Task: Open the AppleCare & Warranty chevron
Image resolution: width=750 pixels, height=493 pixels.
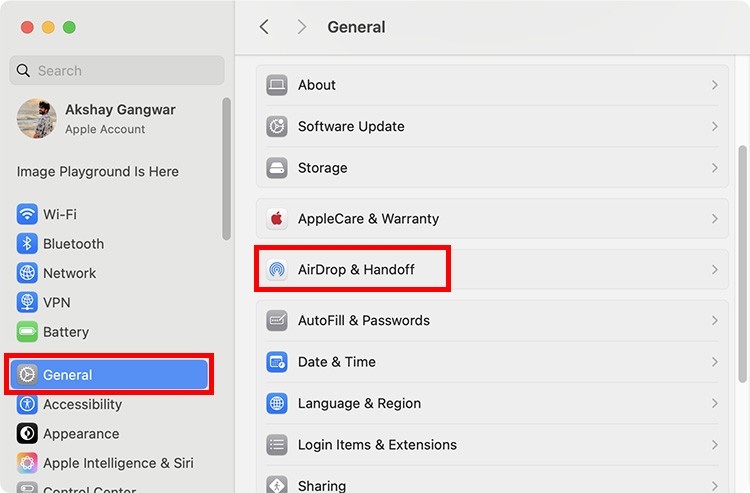Action: (715, 219)
